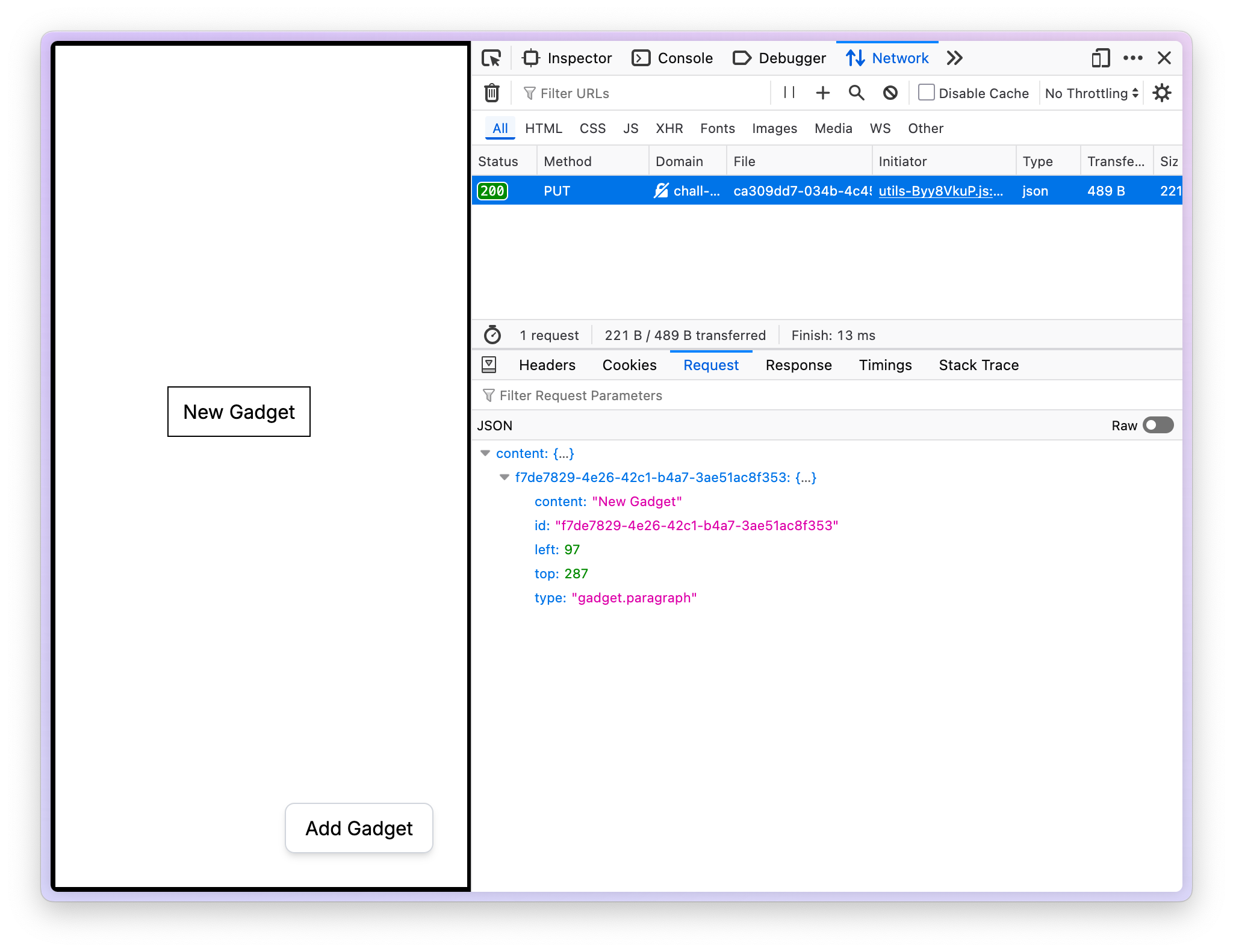Image resolution: width=1233 pixels, height=952 pixels.
Task: Toggle responsive design mode icon
Action: tap(1100, 58)
